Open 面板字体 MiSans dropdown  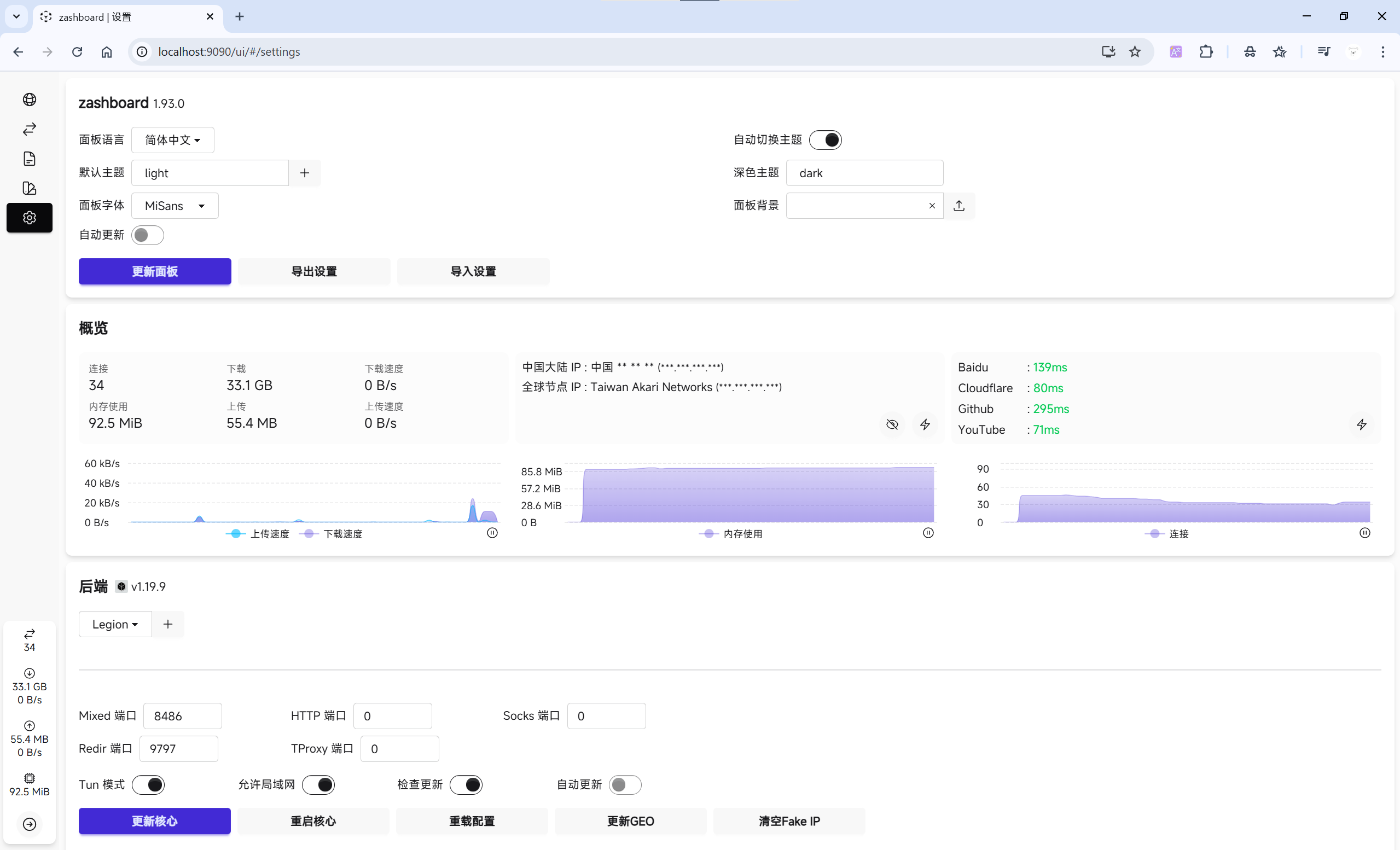[175, 206]
